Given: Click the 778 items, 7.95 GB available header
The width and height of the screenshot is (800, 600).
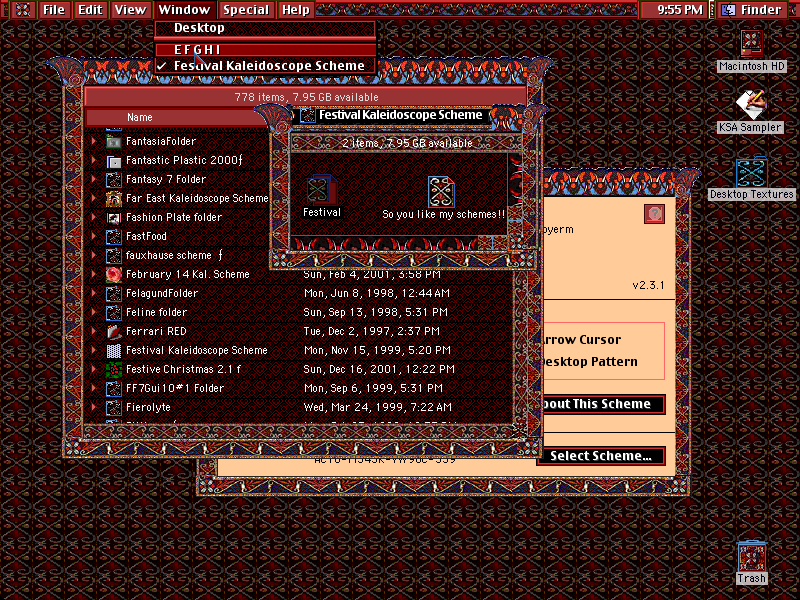Looking at the screenshot, I should click(x=306, y=97).
